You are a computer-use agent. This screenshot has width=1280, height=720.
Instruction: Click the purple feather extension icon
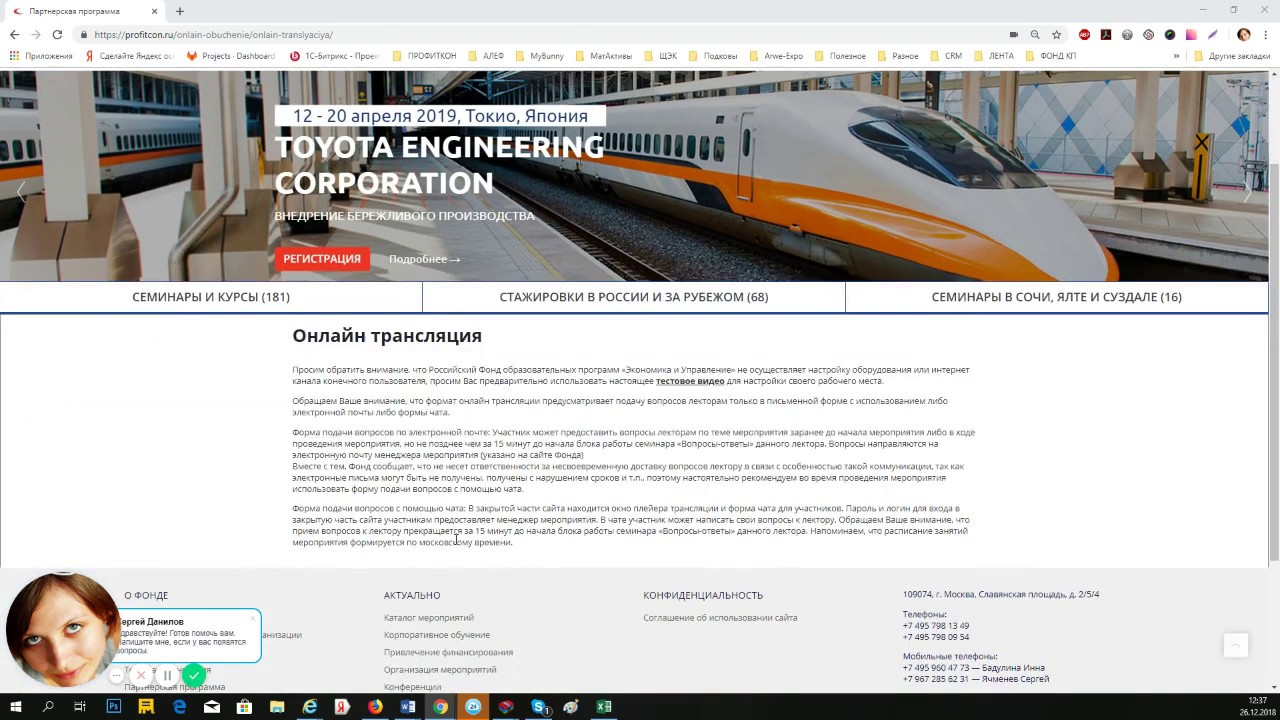pos(1212,34)
